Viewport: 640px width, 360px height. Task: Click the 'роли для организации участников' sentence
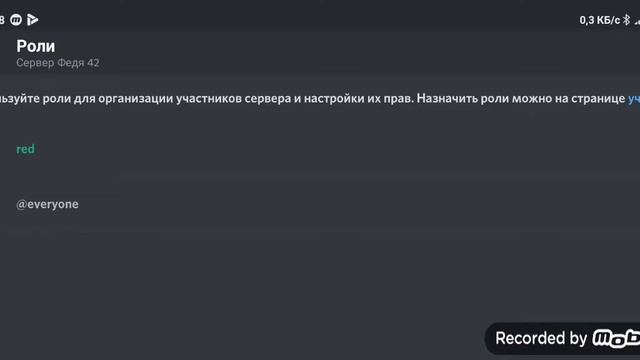coord(142,98)
